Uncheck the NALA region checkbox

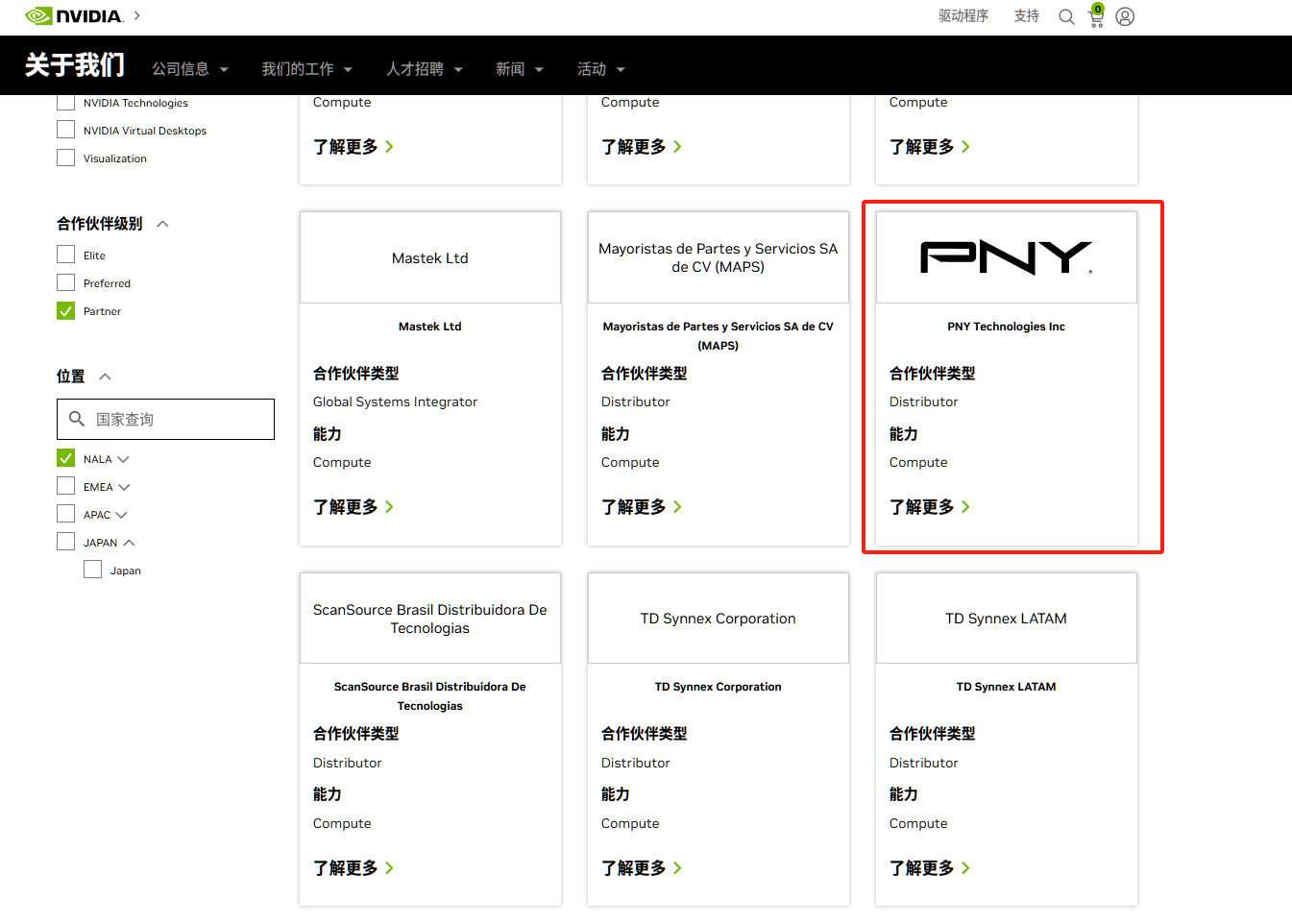tap(65, 458)
